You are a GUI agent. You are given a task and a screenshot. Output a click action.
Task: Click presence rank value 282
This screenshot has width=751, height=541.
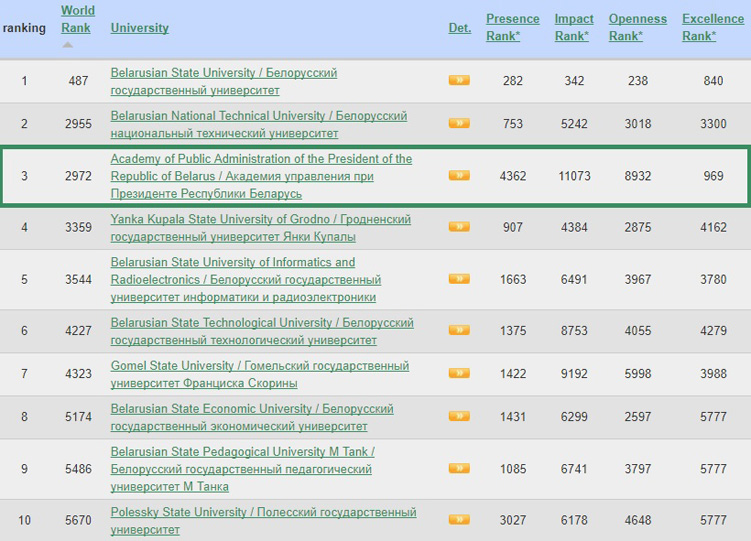point(512,80)
